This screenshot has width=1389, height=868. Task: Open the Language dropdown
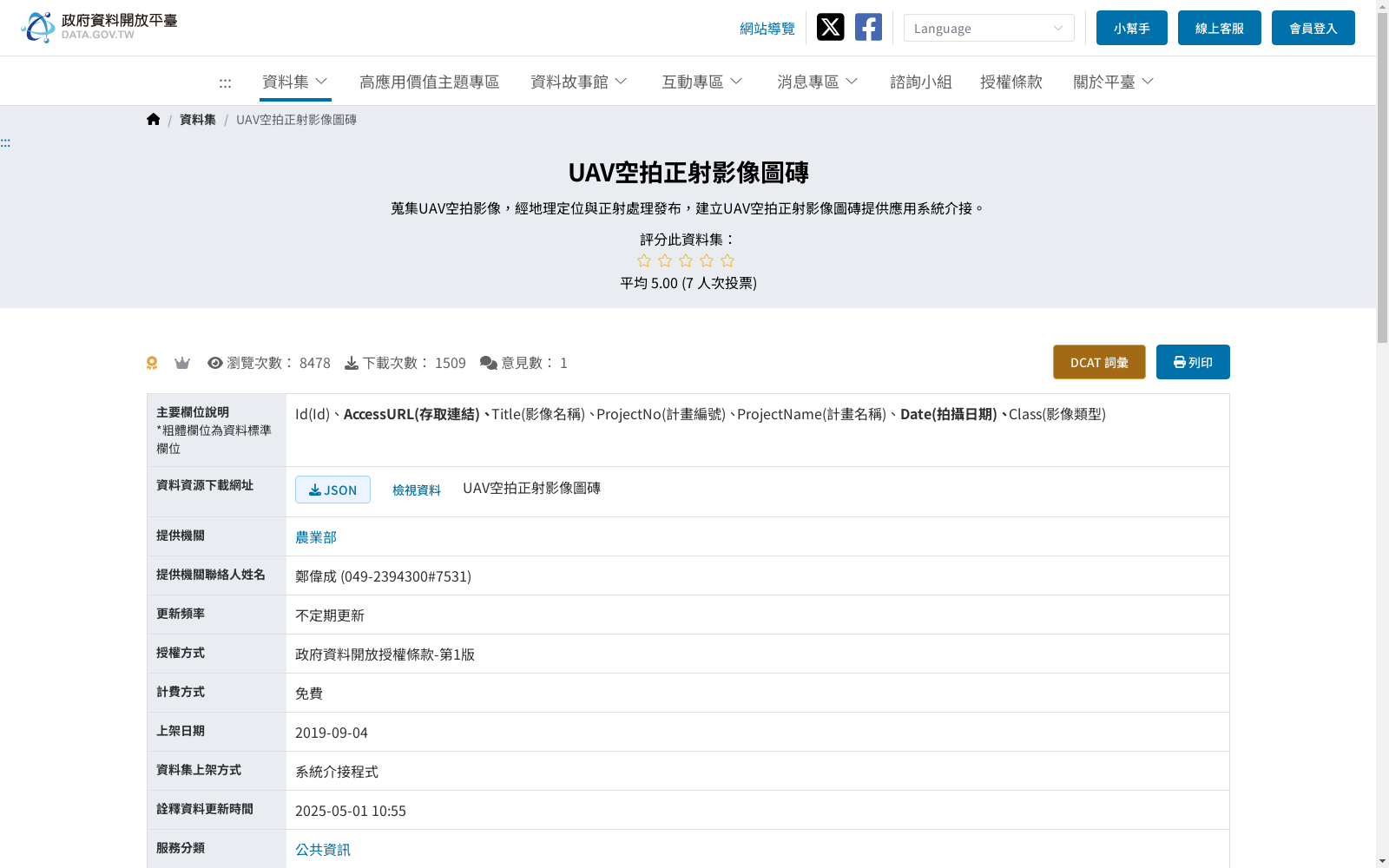pyautogui.click(x=989, y=28)
